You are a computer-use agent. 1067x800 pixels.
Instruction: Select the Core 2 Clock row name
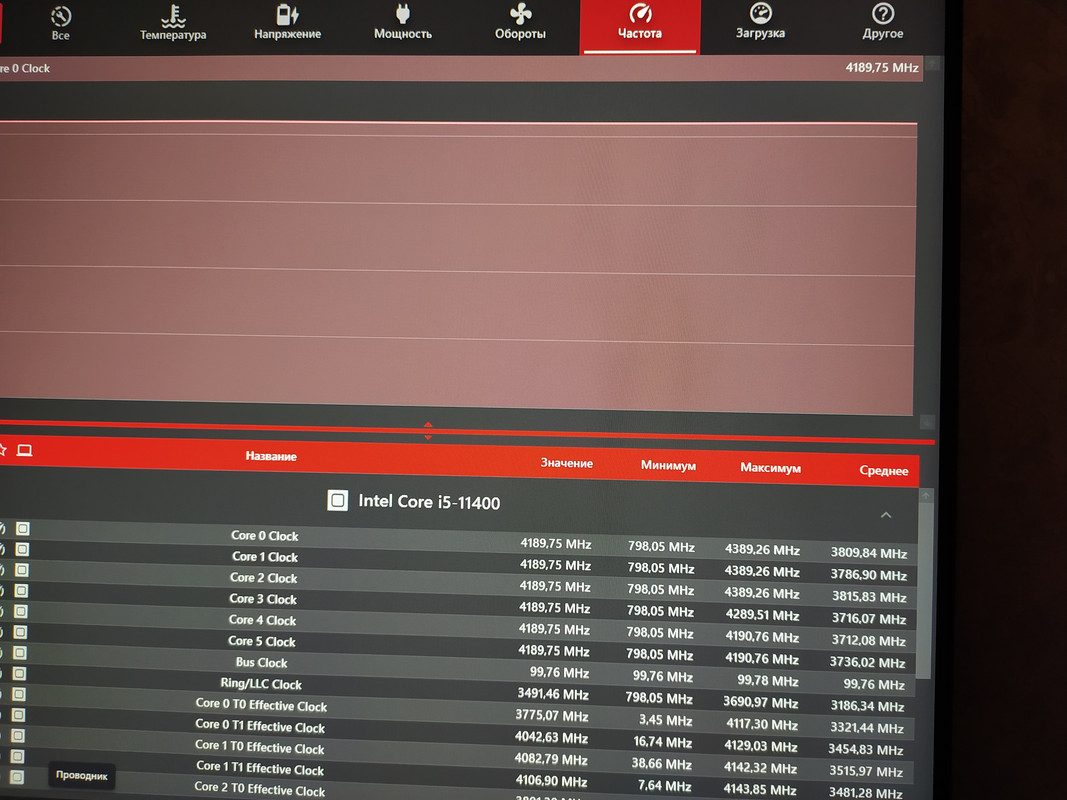(263, 578)
